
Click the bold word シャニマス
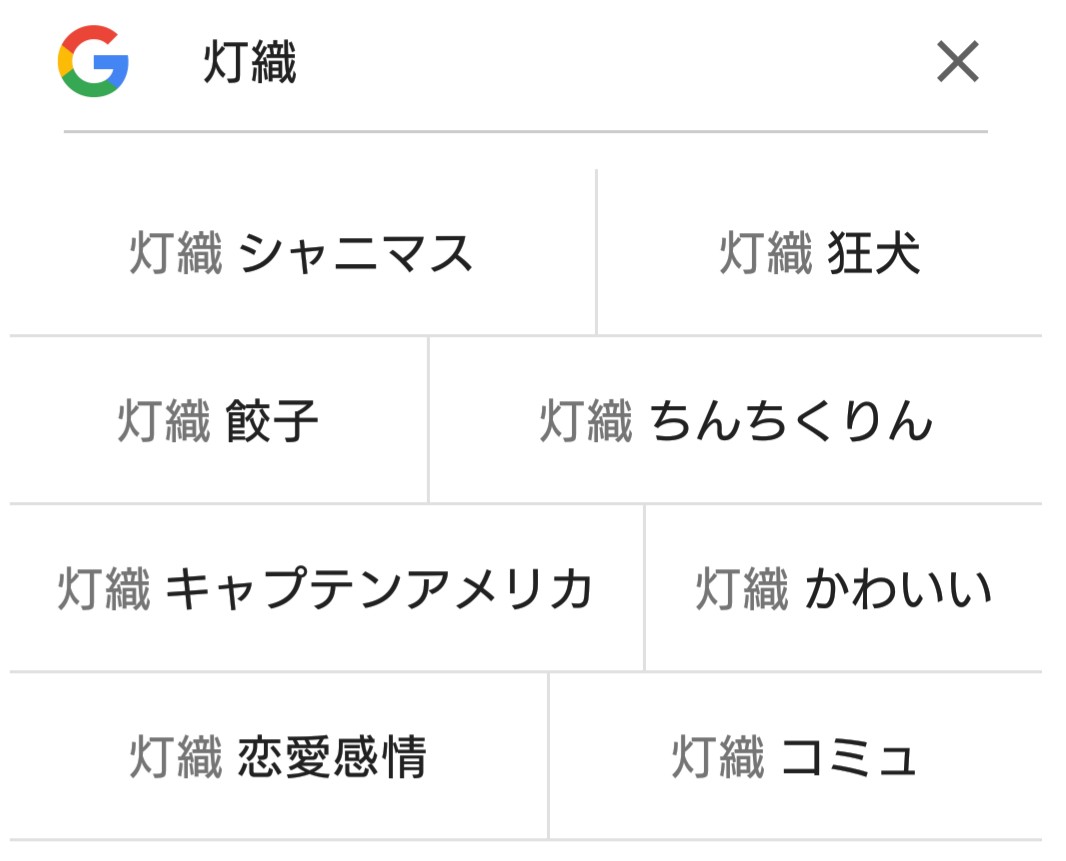[x=356, y=253]
